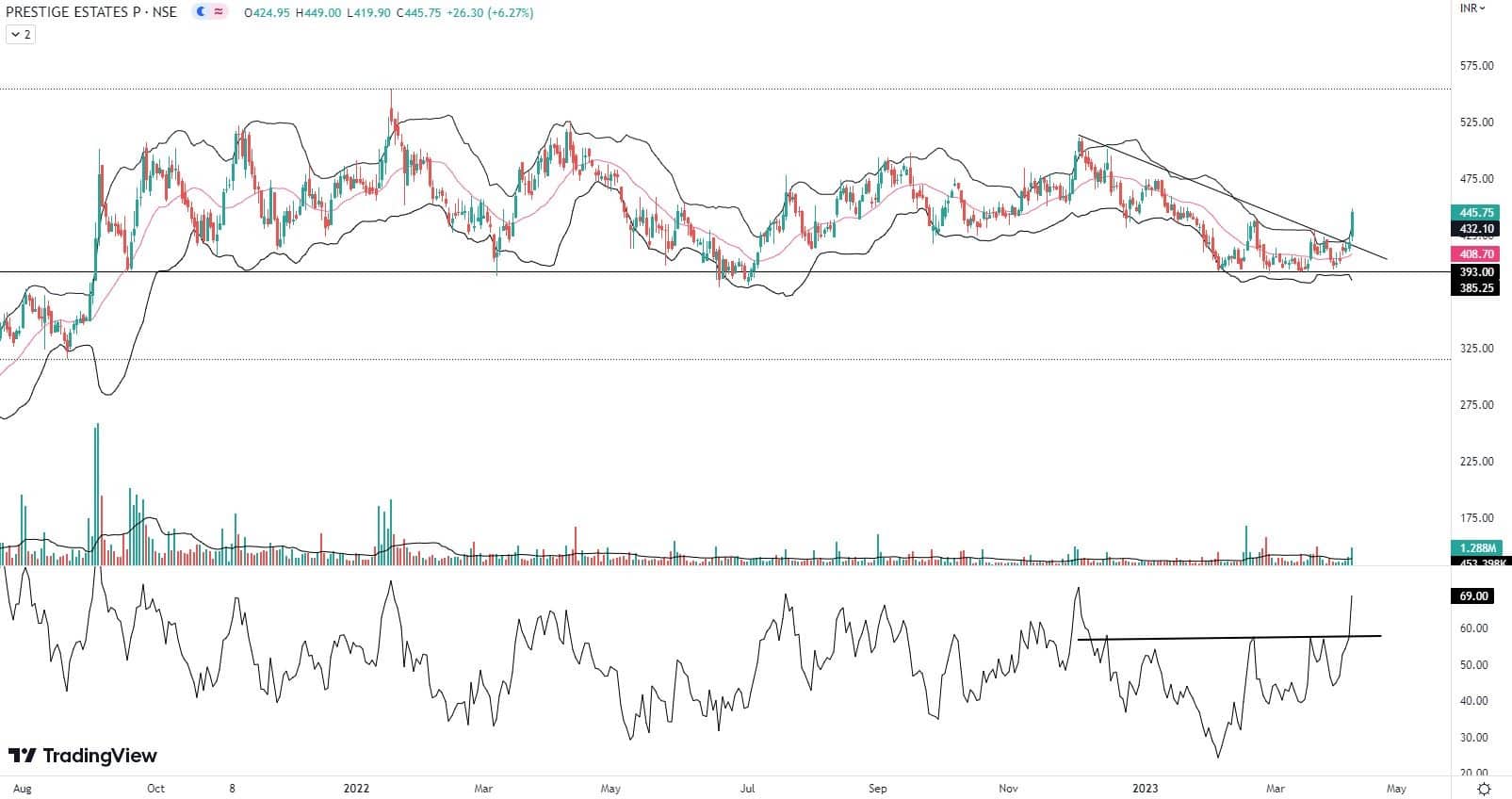The width and height of the screenshot is (1512, 799).
Task: Click the 432.10 upper band price label
Action: (1475, 229)
